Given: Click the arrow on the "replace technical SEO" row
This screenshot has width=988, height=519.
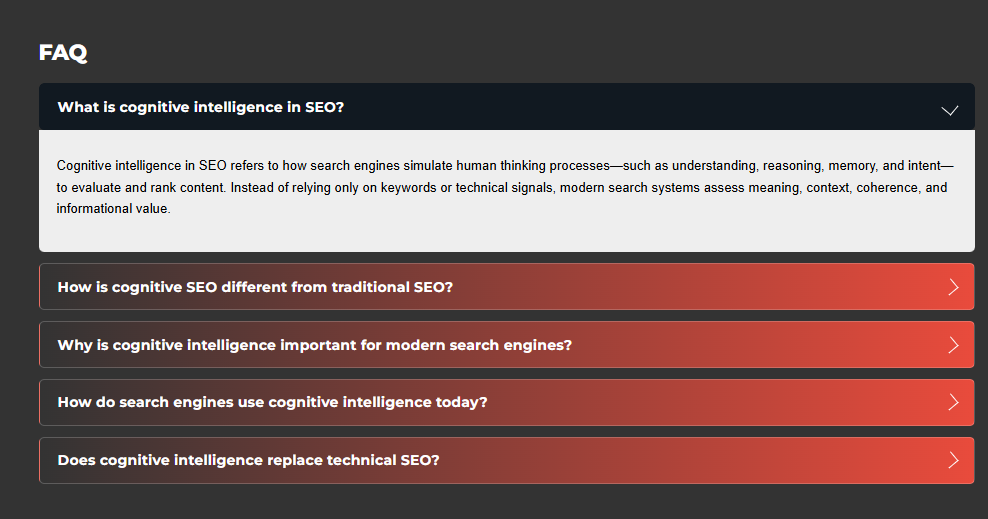Looking at the screenshot, I should (x=953, y=460).
